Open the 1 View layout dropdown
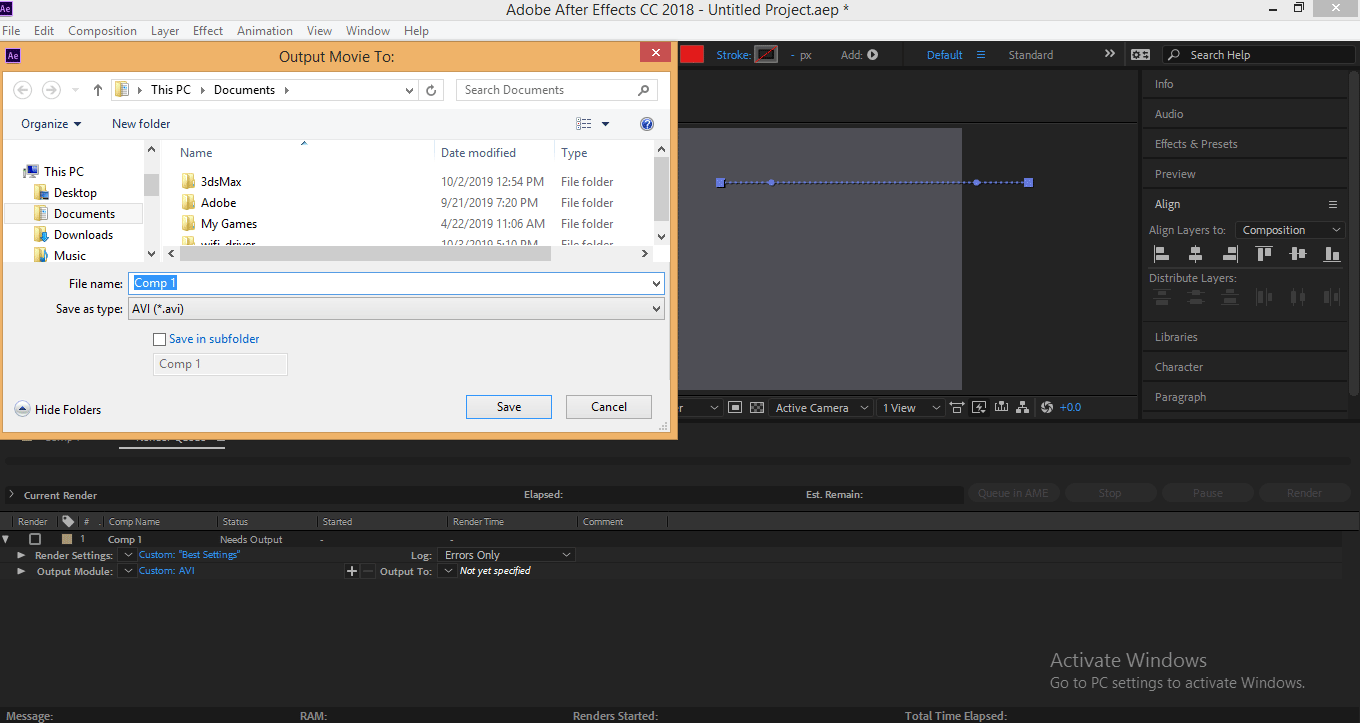The width and height of the screenshot is (1360, 723). tap(910, 408)
